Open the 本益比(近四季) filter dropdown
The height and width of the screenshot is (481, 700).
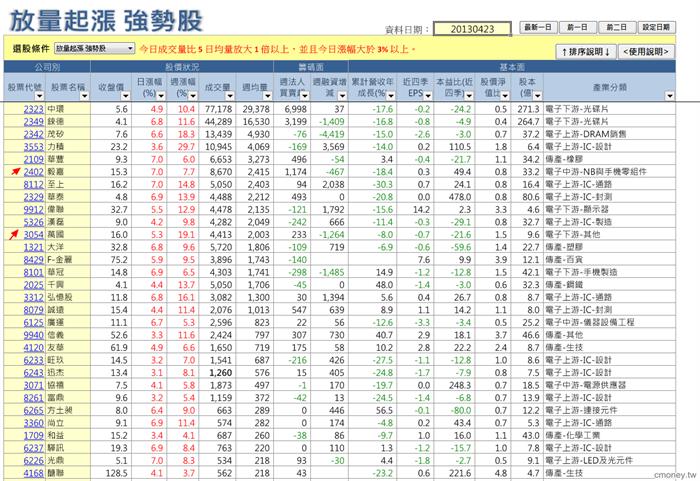coord(469,96)
